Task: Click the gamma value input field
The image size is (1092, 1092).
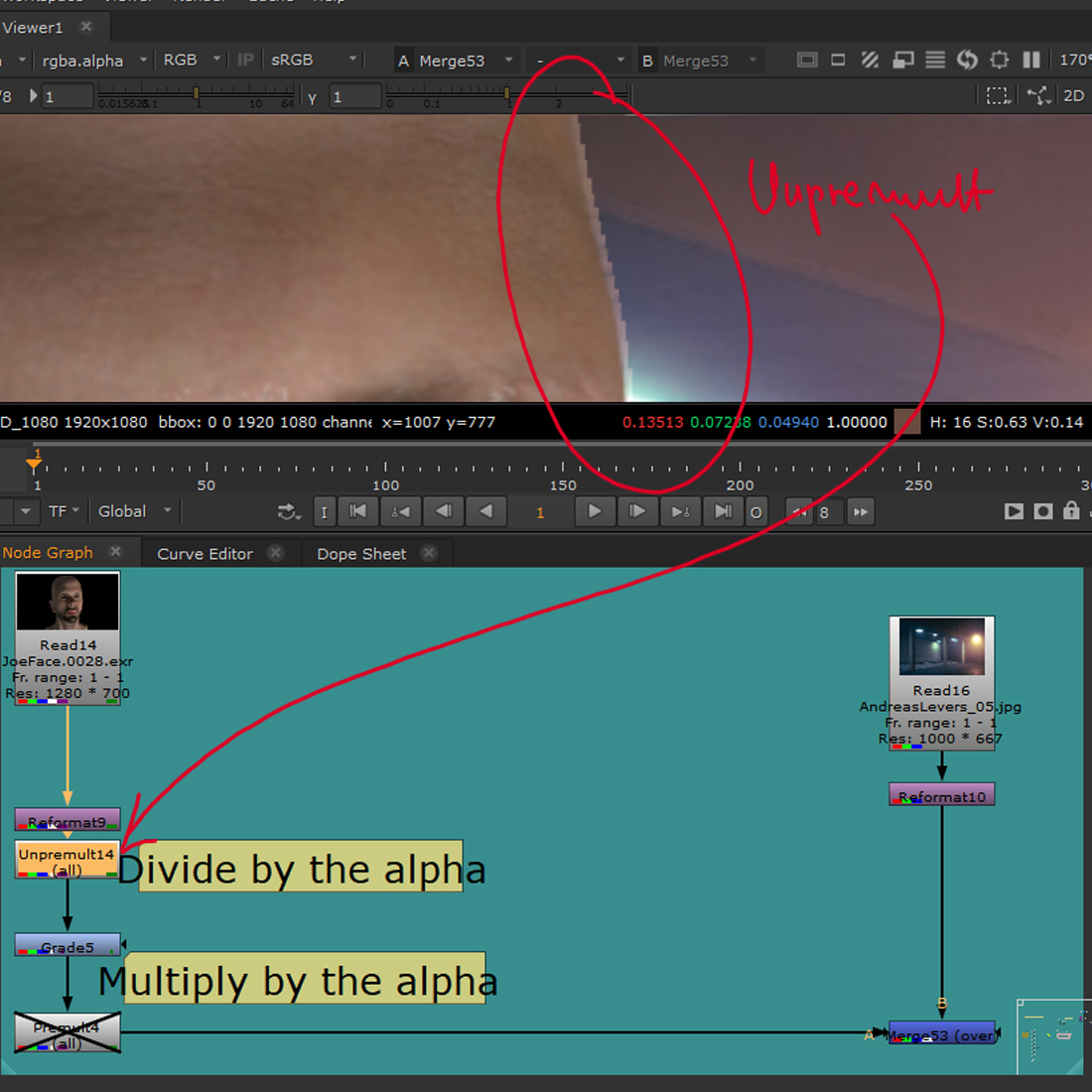Action: (x=355, y=96)
